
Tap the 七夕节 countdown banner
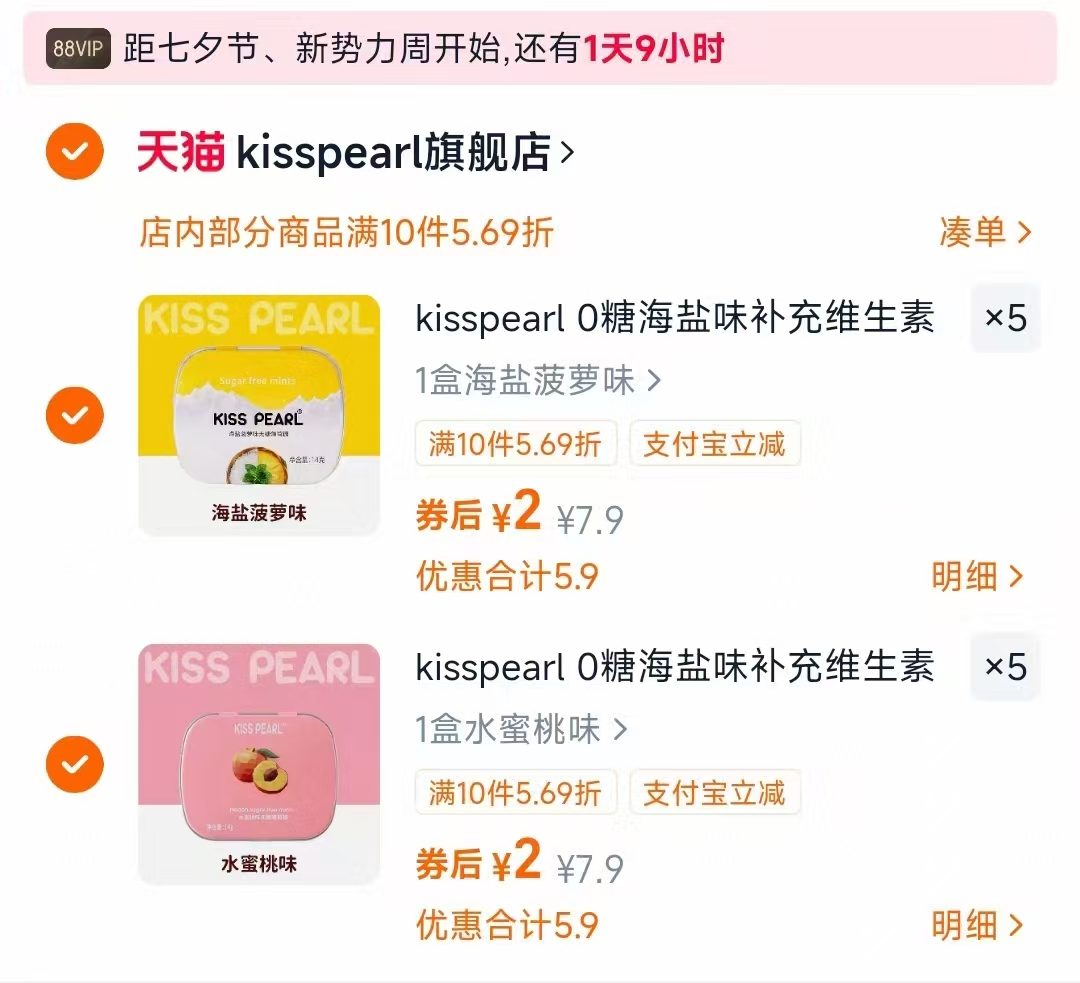(540, 49)
